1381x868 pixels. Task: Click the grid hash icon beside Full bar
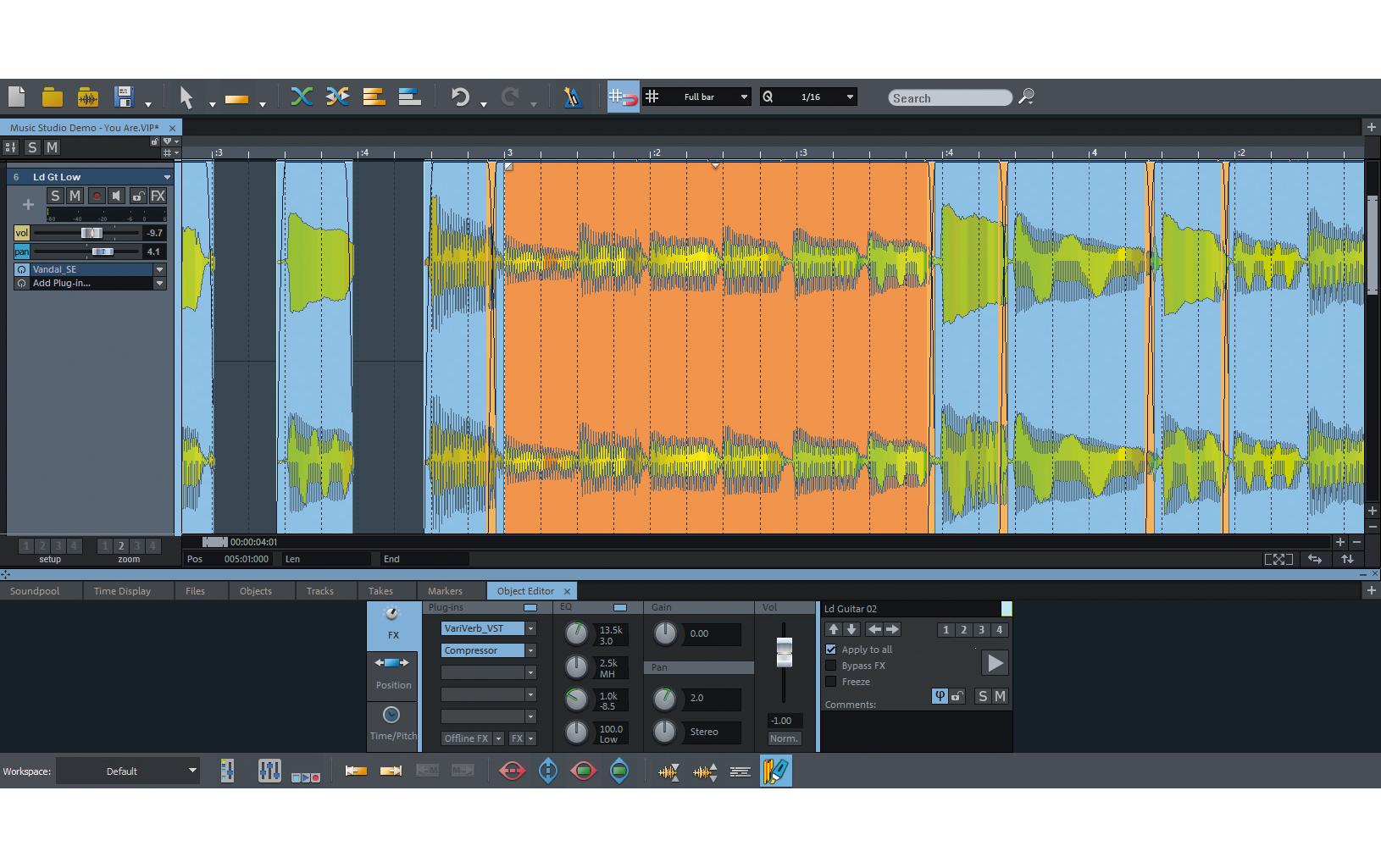[x=652, y=97]
